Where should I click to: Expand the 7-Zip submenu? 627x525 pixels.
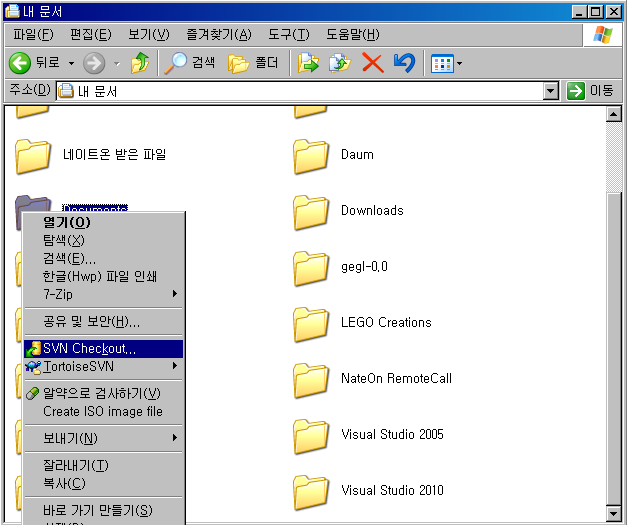coord(104,294)
